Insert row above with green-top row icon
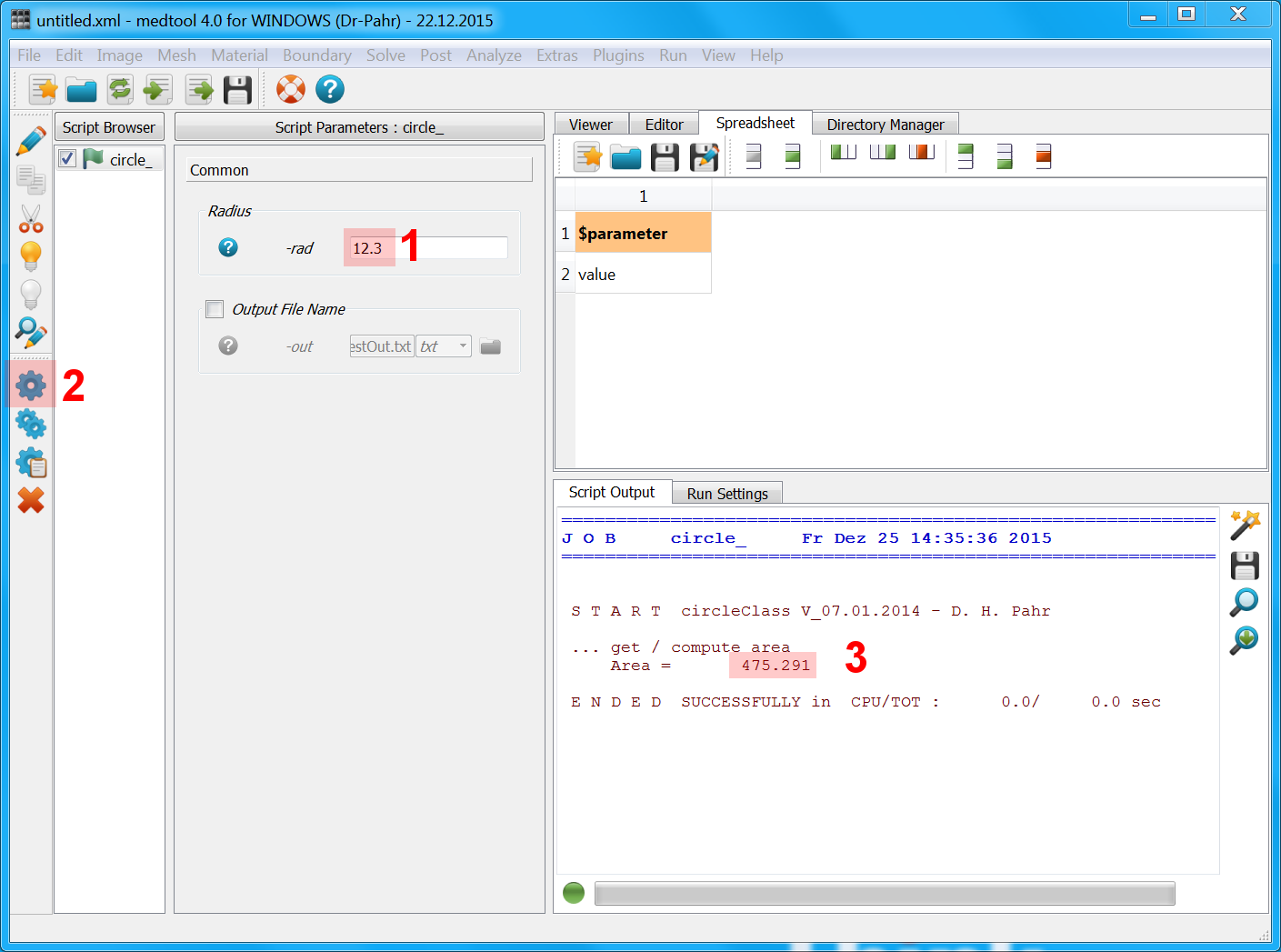Screen dimensions: 1281x952 (x=966, y=156)
